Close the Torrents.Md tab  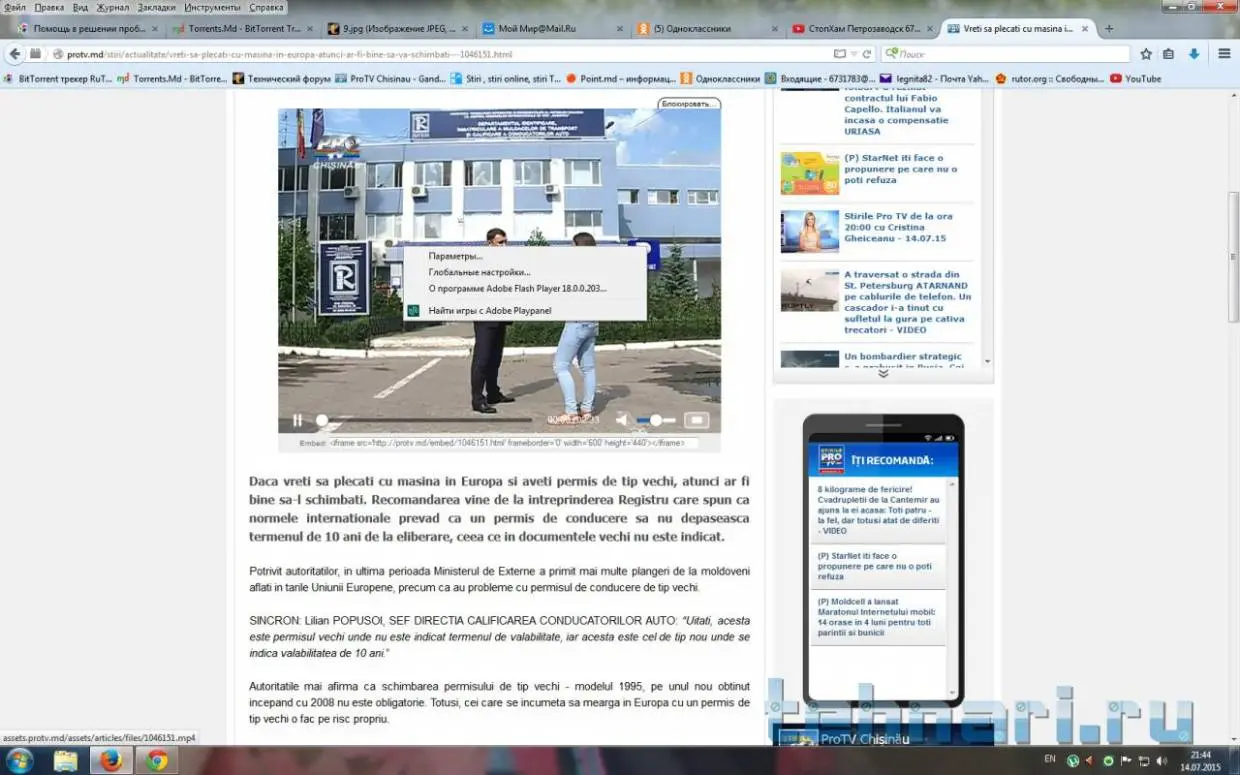(309, 29)
